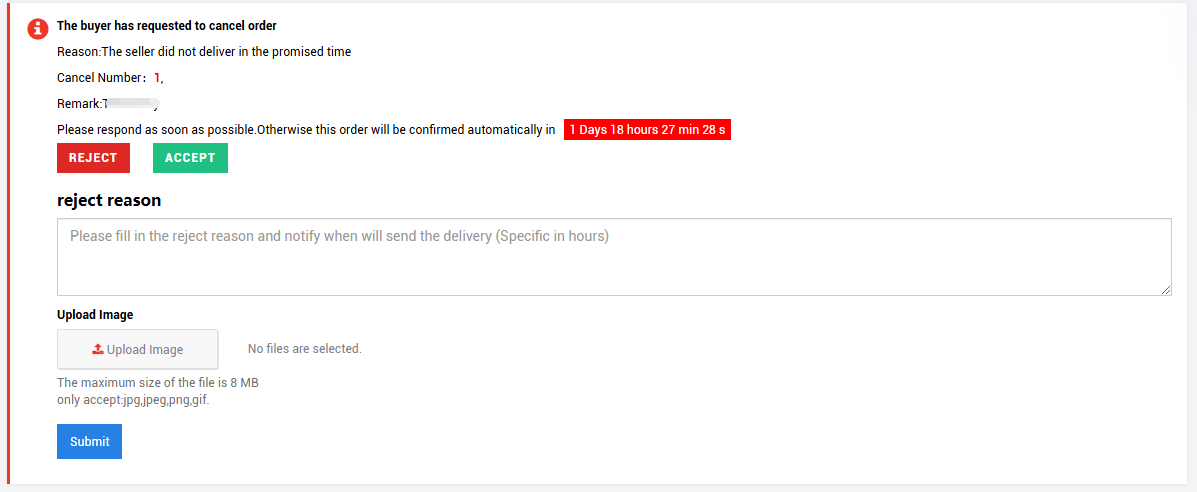Click the upload arrow icon
Viewport: 1197px width, 492px height.
click(98, 349)
